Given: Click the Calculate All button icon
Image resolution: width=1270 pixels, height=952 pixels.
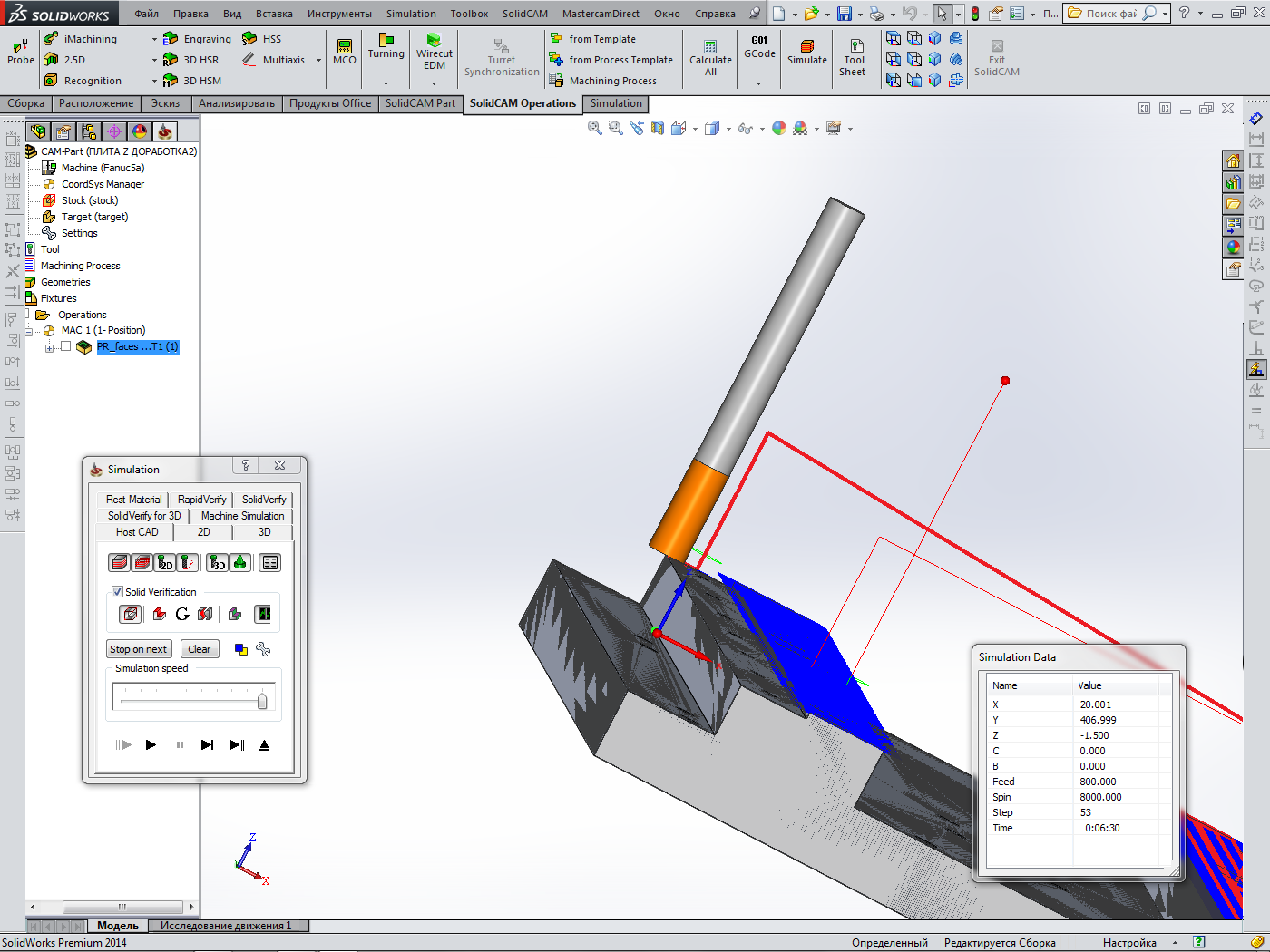Looking at the screenshot, I should pos(710,46).
